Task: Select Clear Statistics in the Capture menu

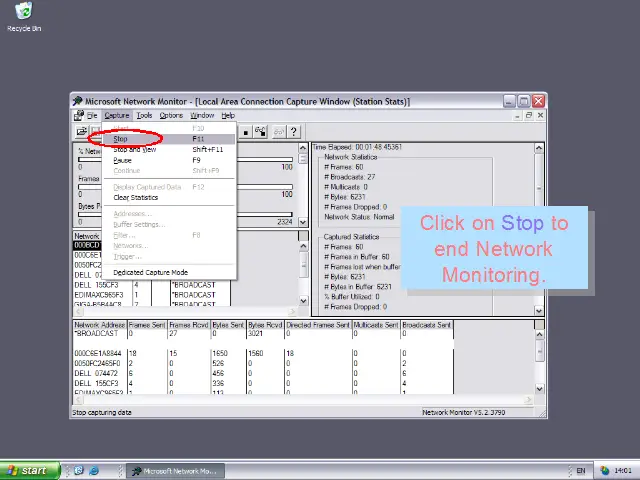Action: pos(169,198)
